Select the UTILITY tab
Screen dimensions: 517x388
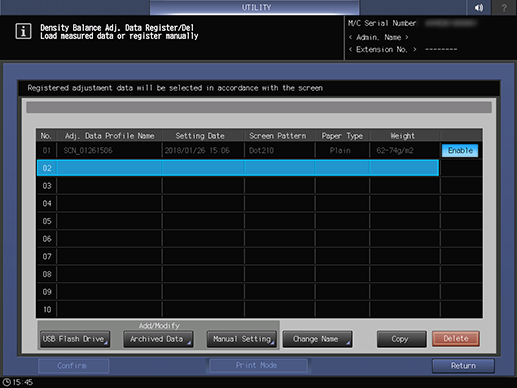255,7
